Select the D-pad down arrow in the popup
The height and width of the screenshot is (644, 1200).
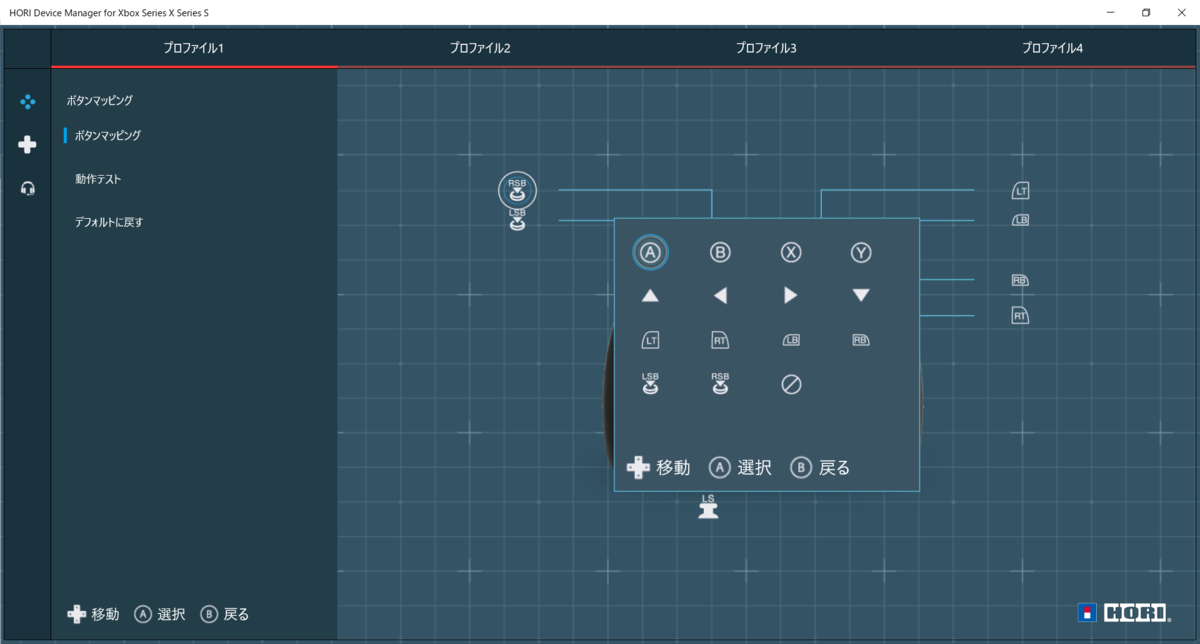(x=861, y=296)
